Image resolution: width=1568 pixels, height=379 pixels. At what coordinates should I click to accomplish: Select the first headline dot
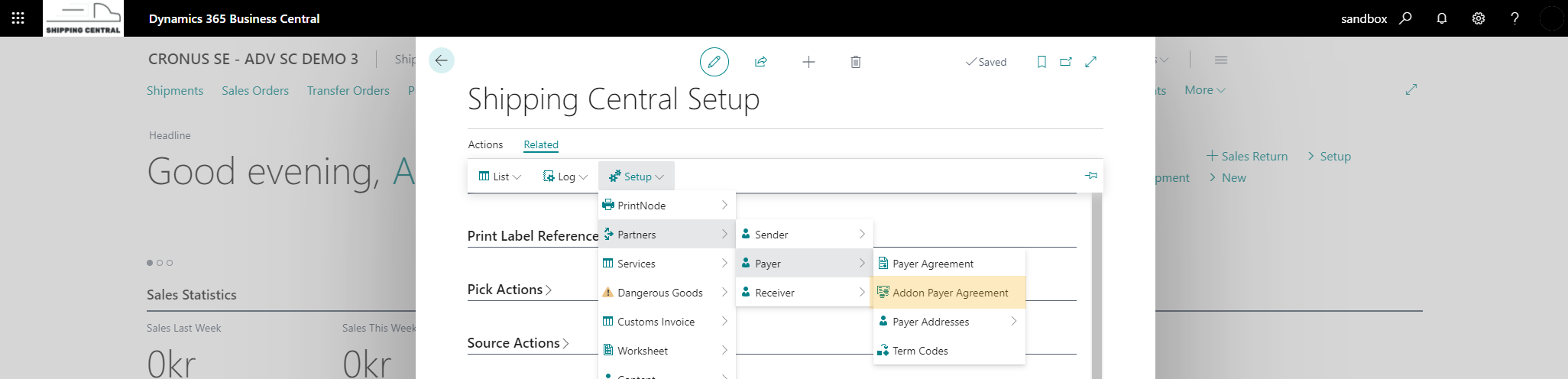click(150, 263)
